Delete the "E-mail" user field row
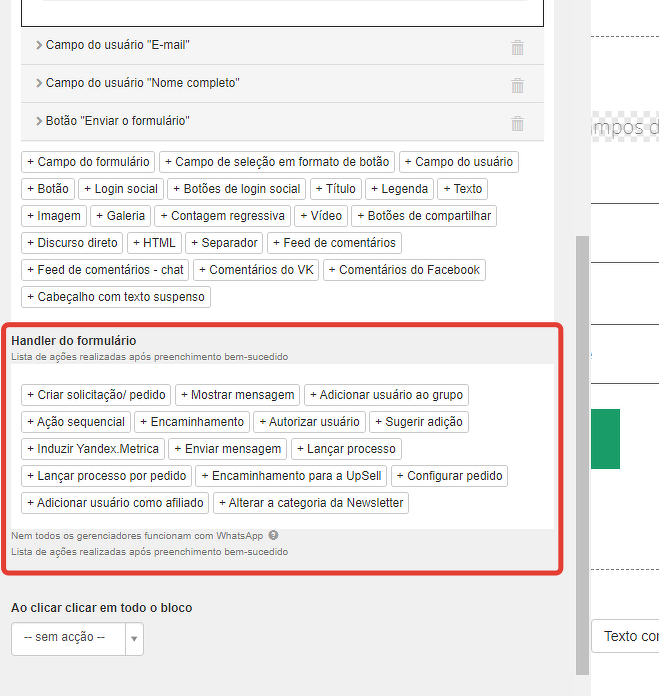The width and height of the screenshot is (659, 696). [x=517, y=47]
